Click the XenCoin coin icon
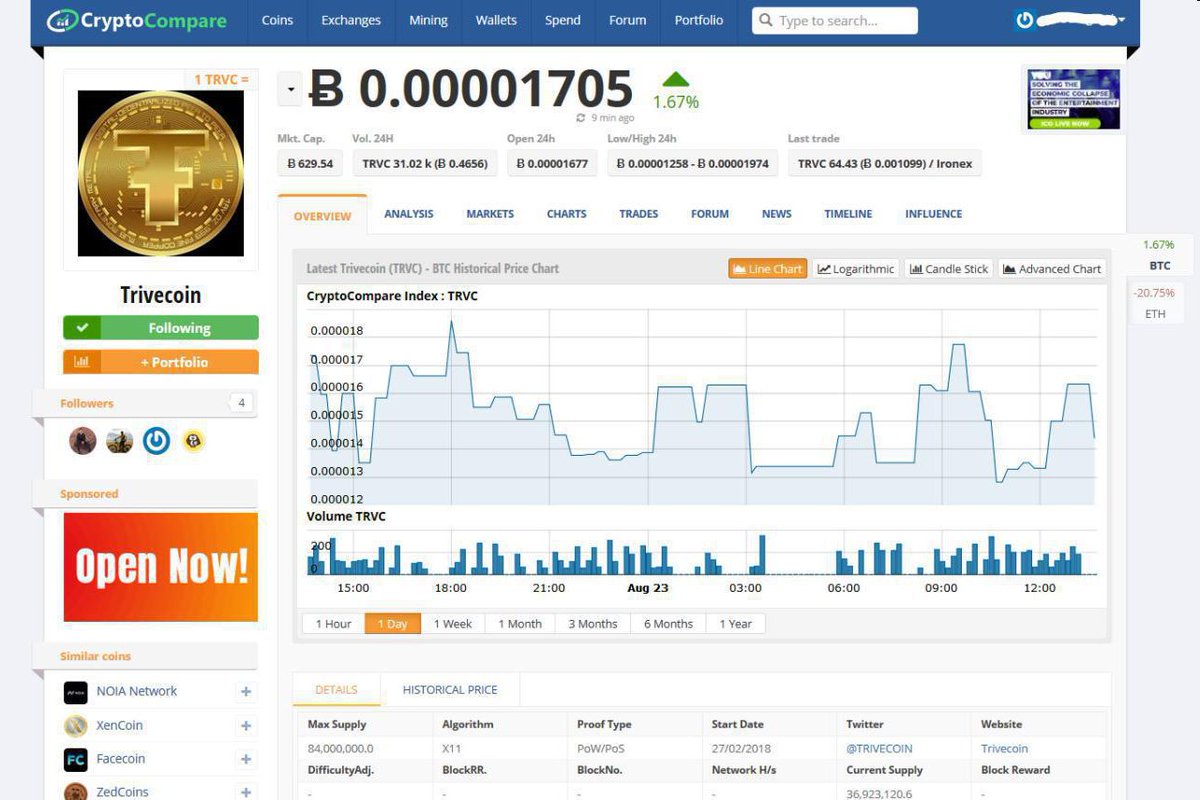This screenshot has width=1200, height=800. click(76, 725)
